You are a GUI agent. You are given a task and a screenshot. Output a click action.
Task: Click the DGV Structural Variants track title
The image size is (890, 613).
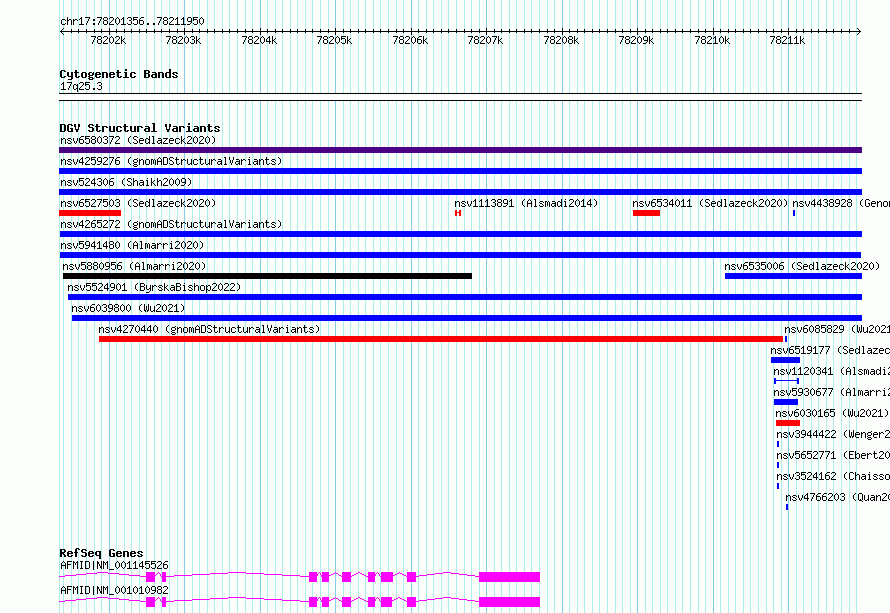coord(140,128)
